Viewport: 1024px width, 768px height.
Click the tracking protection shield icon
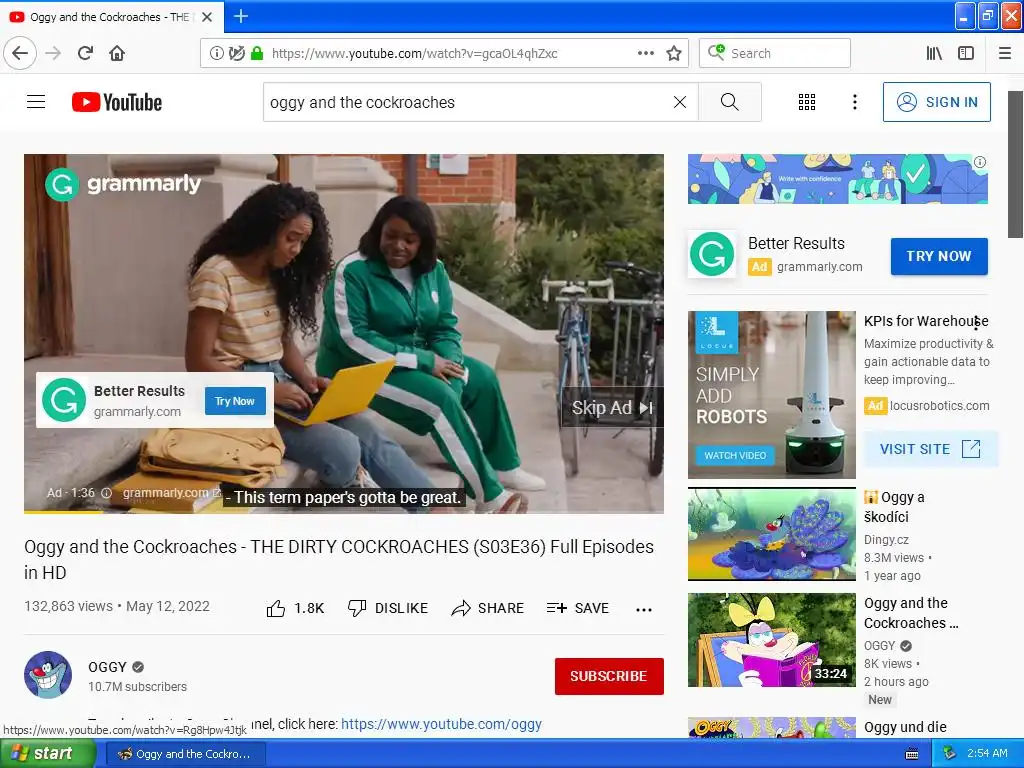click(x=236, y=53)
